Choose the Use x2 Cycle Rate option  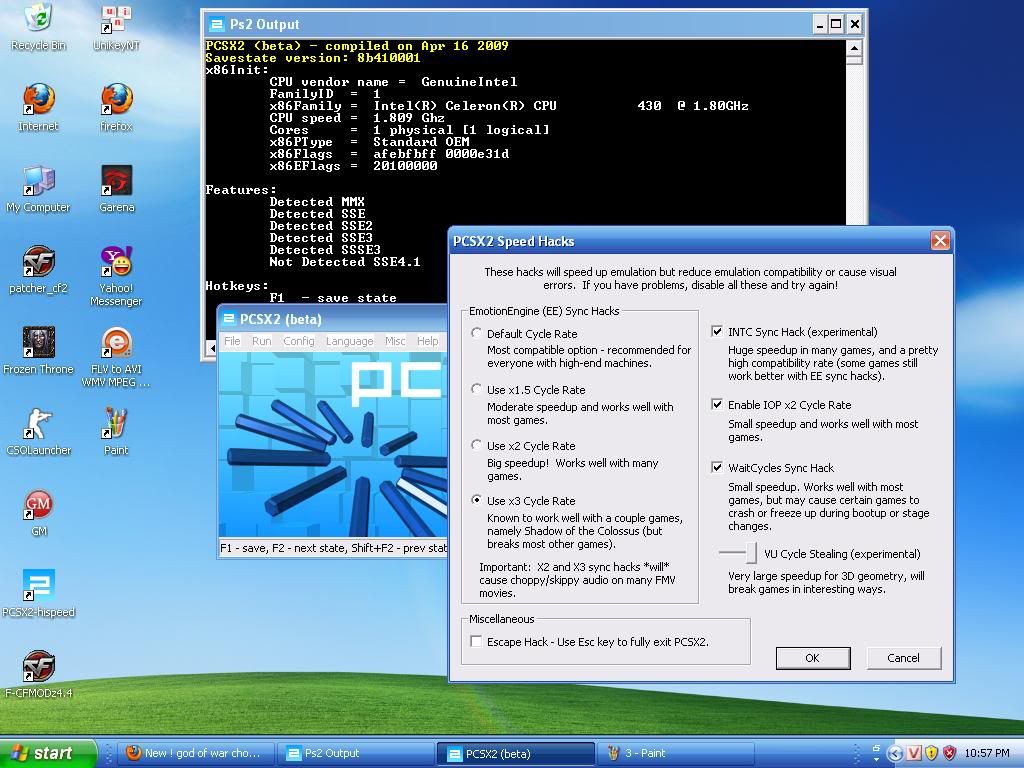pyautogui.click(x=477, y=446)
